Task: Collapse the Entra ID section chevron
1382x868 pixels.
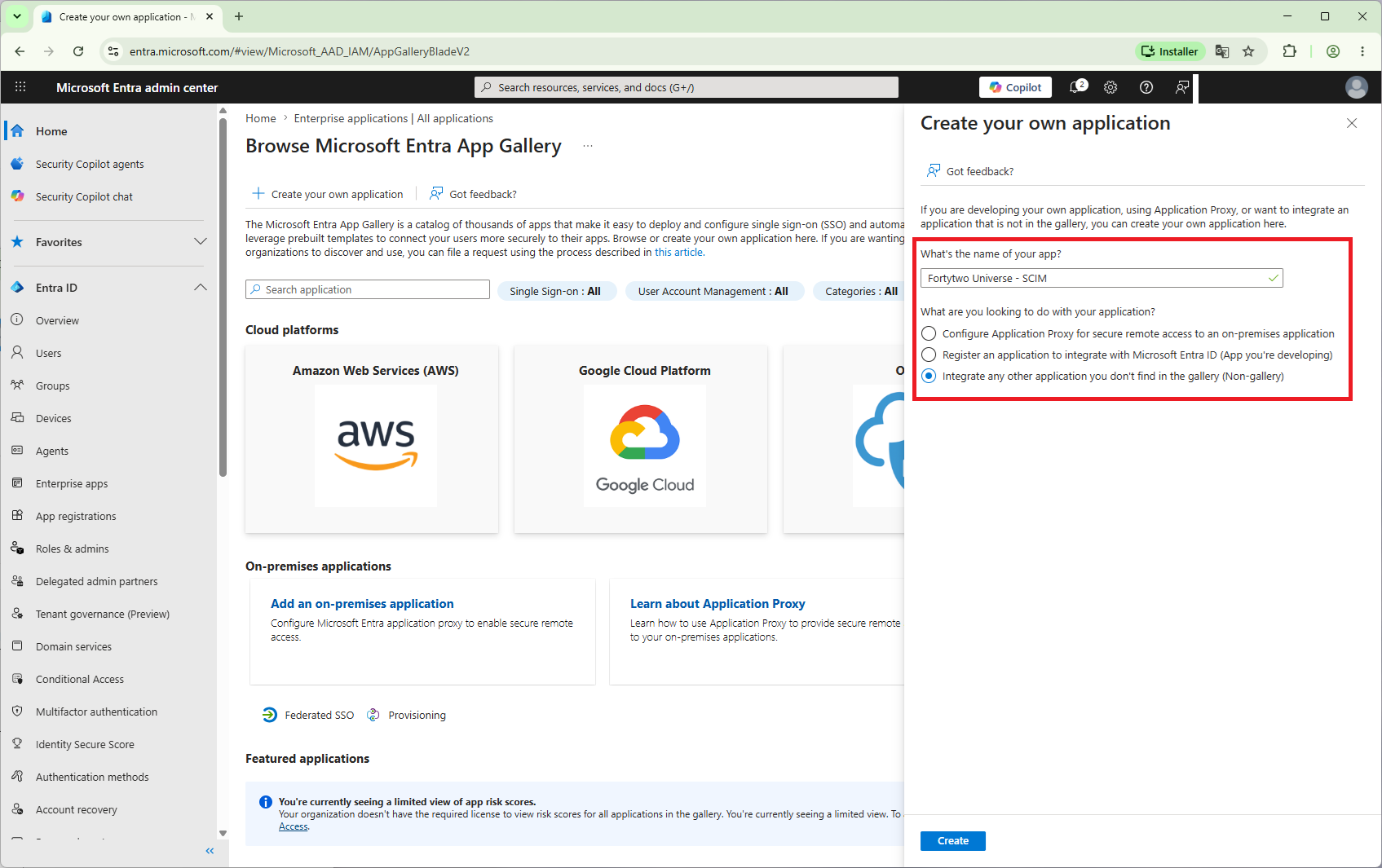Action: click(201, 288)
